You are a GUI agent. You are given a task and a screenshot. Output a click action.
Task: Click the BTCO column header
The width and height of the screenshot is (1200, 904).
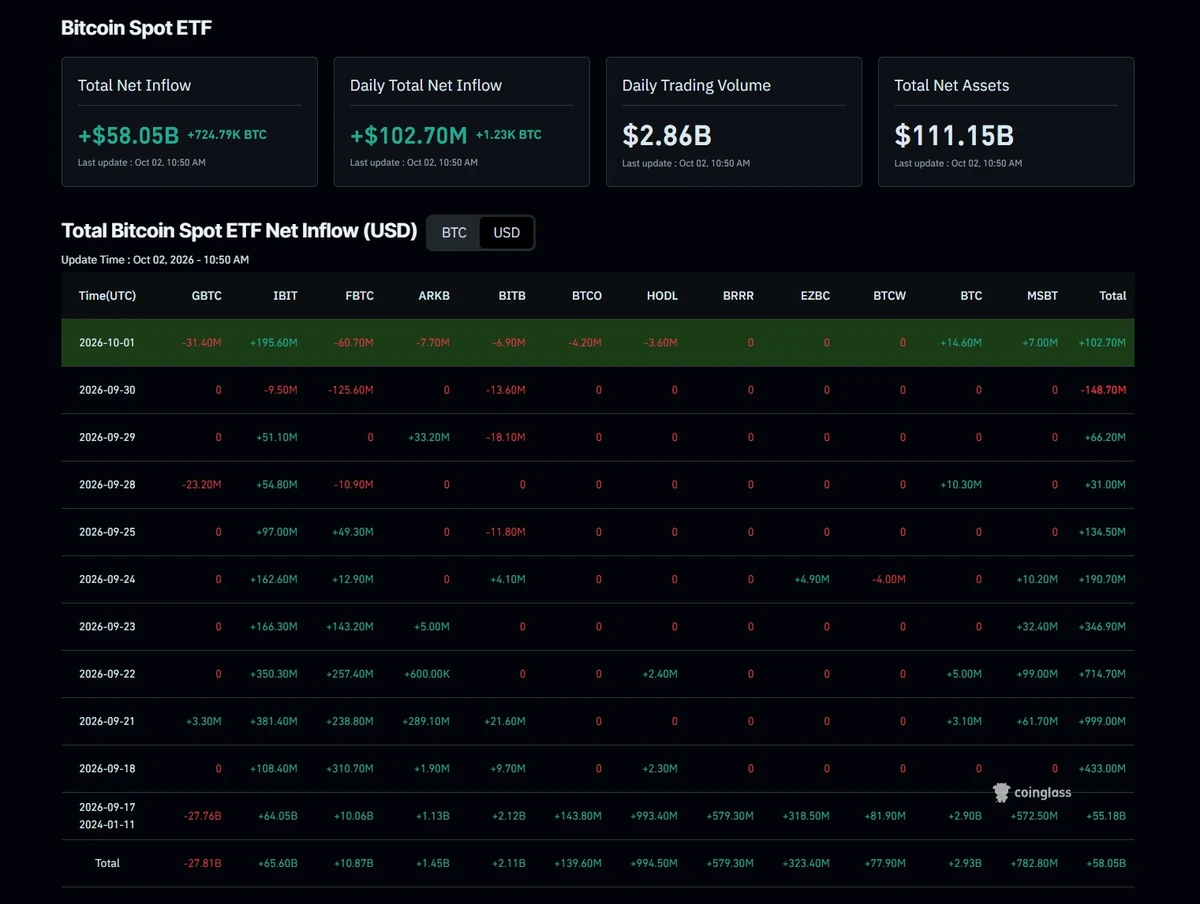[x=587, y=296]
